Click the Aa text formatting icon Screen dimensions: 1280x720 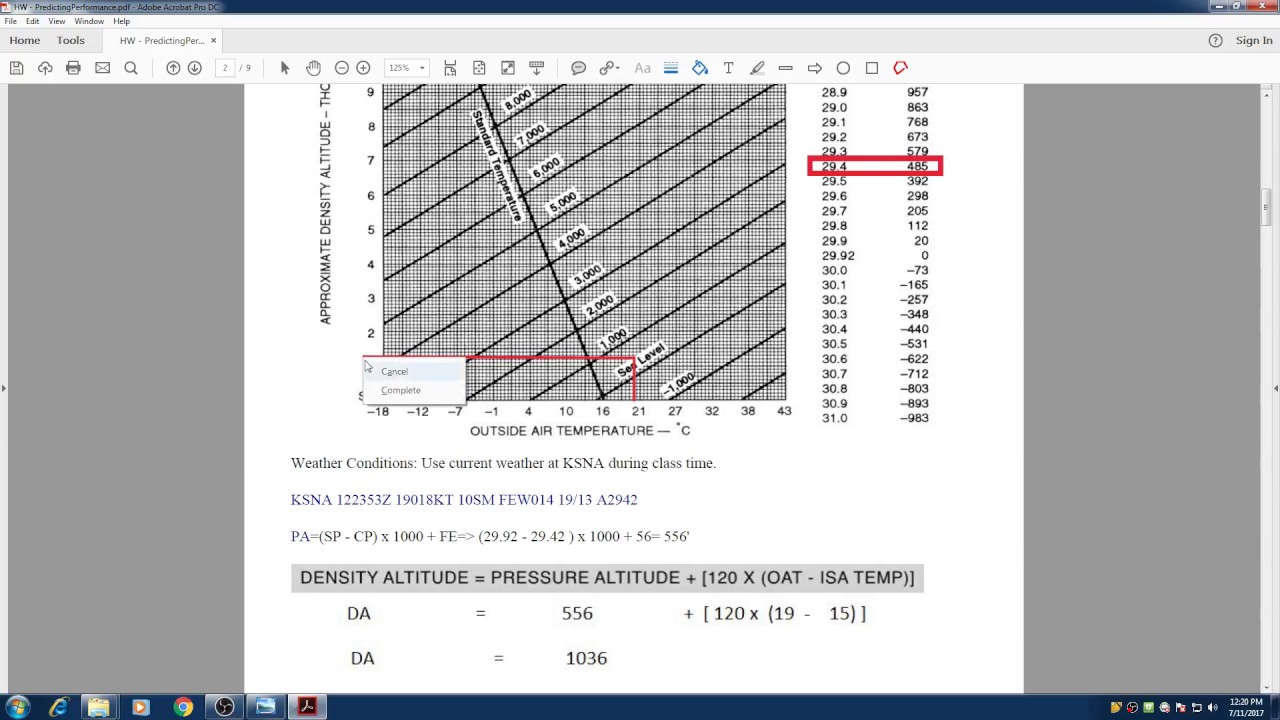(642, 68)
